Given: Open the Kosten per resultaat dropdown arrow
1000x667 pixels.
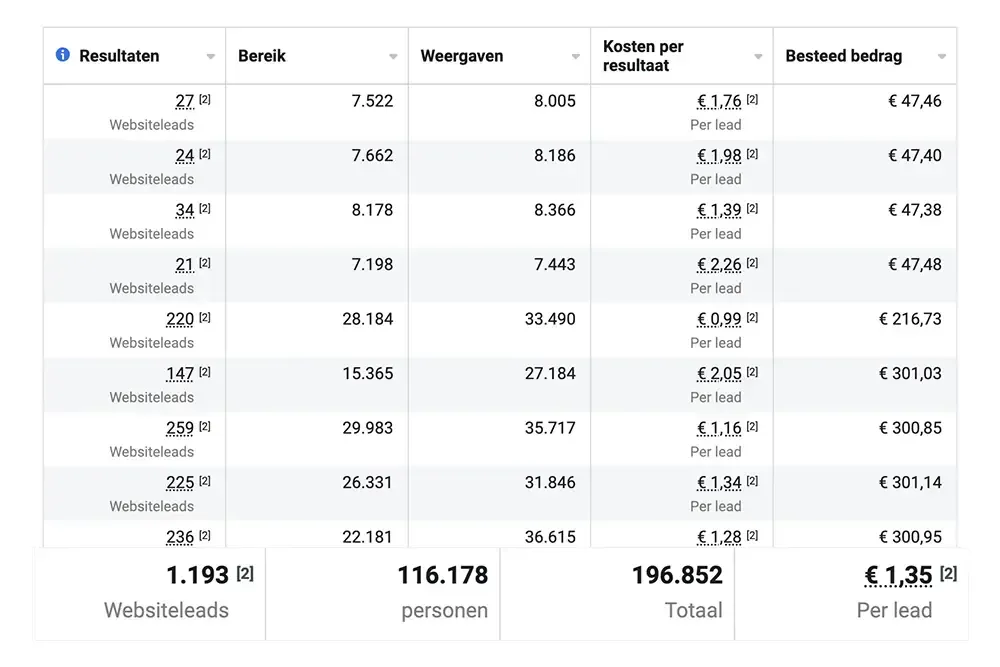Looking at the screenshot, I should [x=758, y=57].
